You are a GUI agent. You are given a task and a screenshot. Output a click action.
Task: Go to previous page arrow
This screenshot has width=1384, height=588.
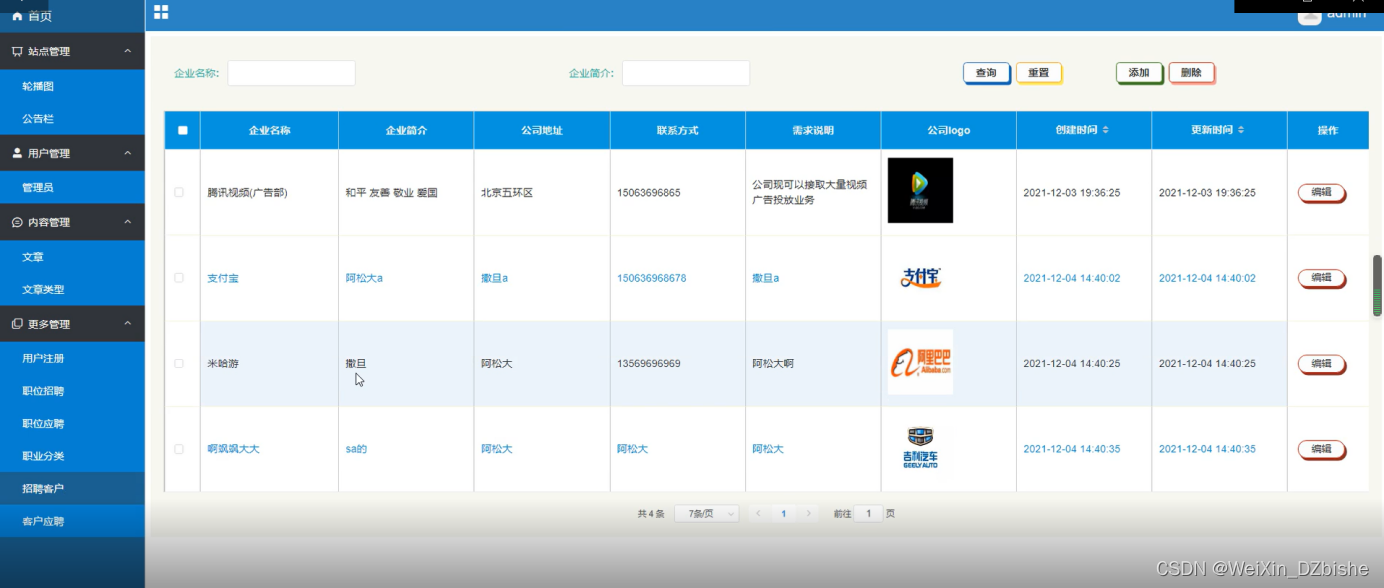(x=758, y=513)
